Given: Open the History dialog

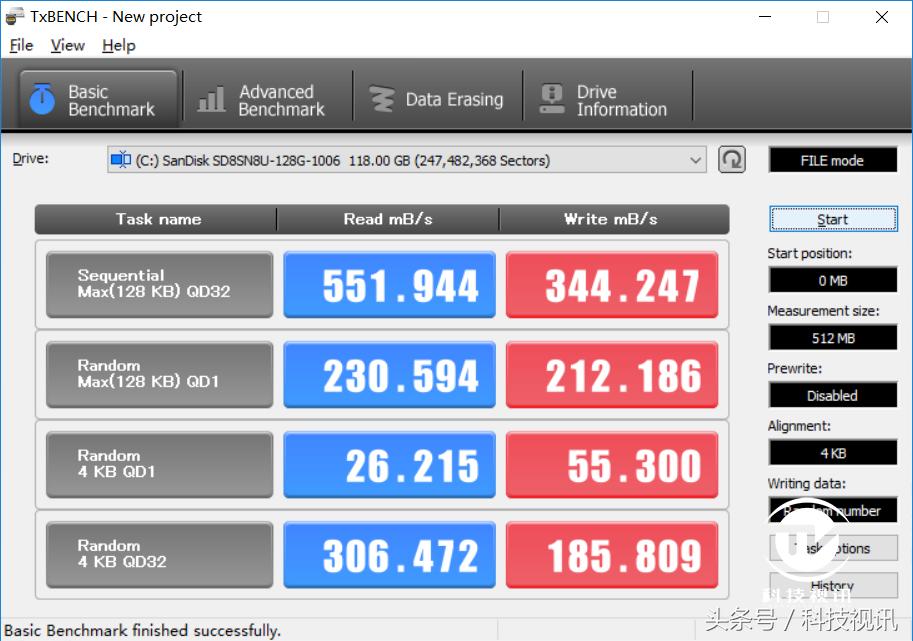Looking at the screenshot, I should [833, 586].
